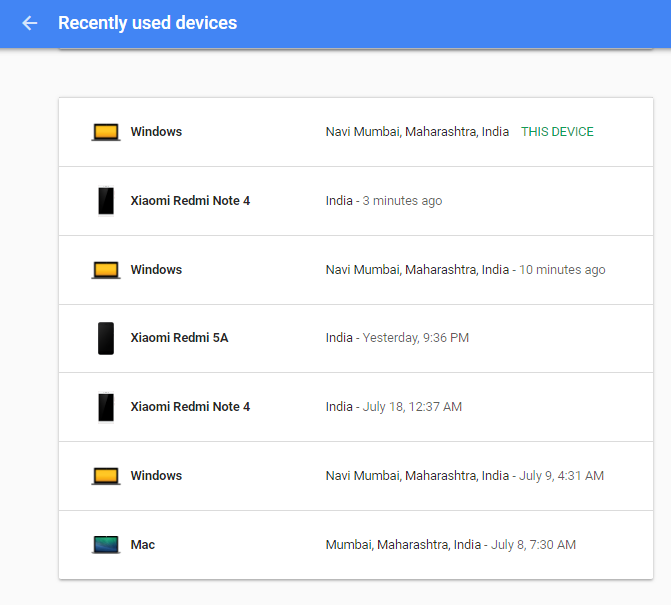Click phone icon for Redmi Note 4, July 18
Screen dimensions: 671x605
click(106, 407)
